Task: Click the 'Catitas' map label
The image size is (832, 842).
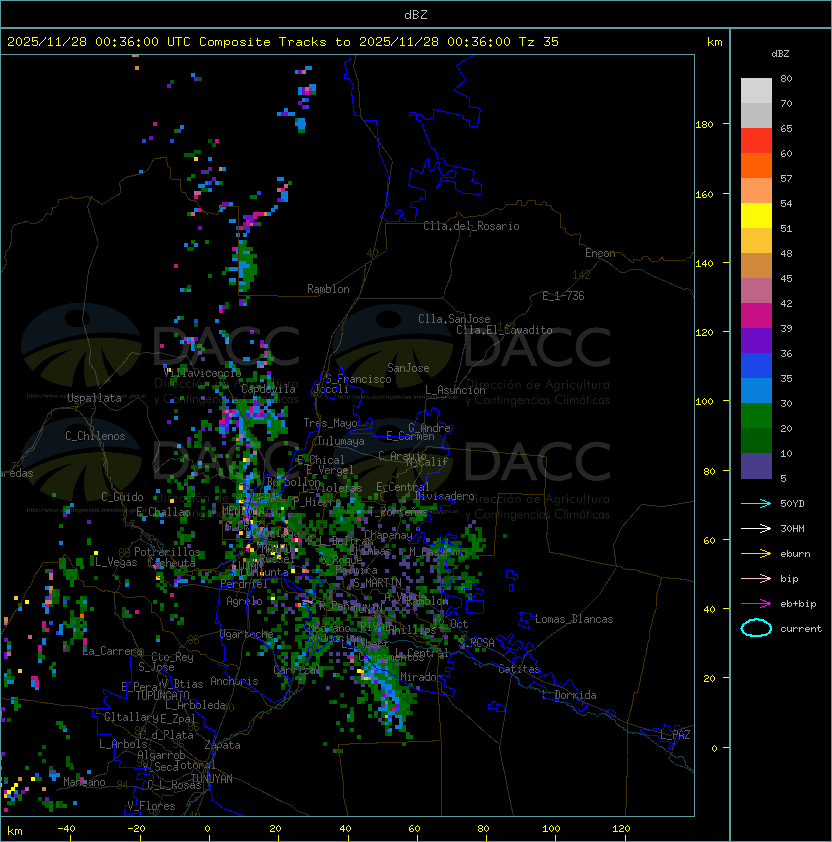Action: pos(519,669)
